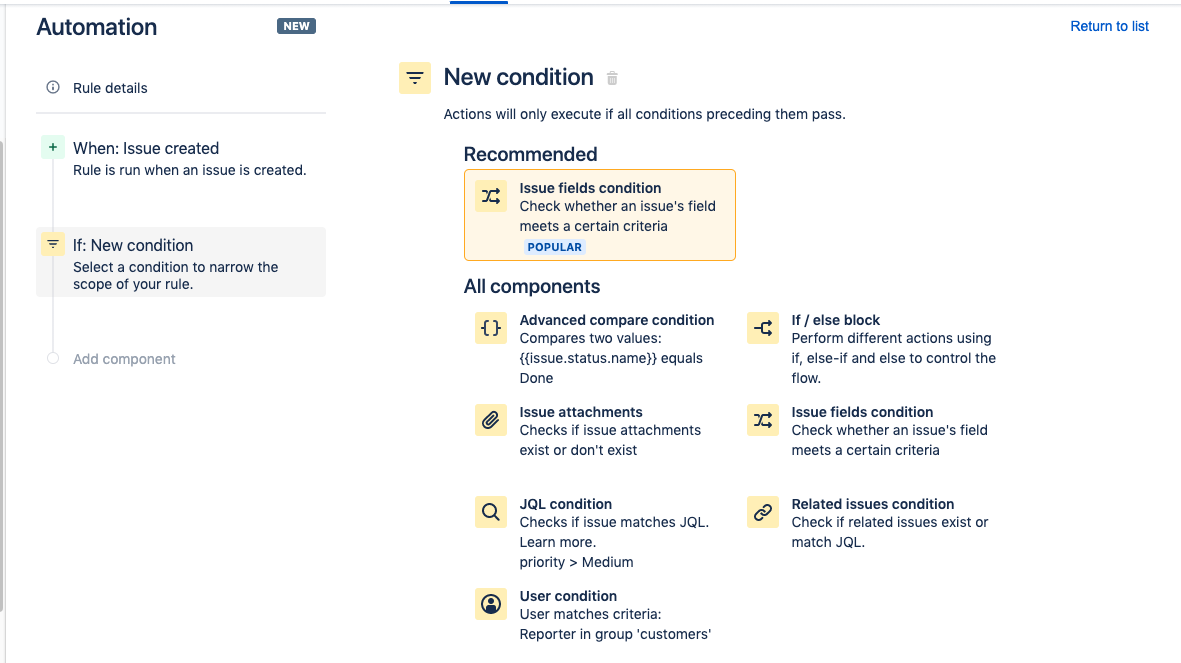Click the filter icon on If: New condition step
Image resolution: width=1181 pixels, height=663 pixels.
point(52,243)
